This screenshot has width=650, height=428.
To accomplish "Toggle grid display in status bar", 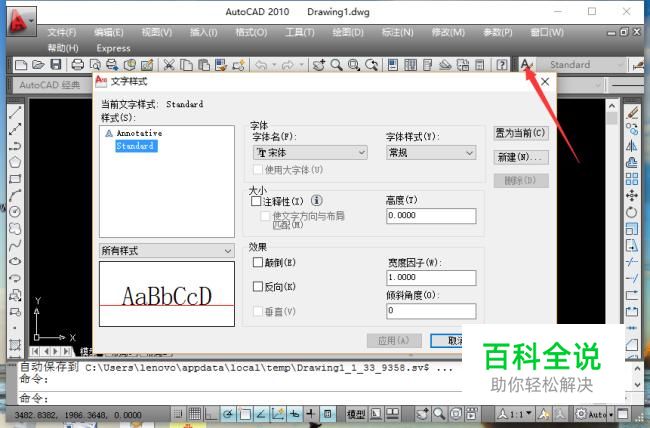I will pos(195,414).
